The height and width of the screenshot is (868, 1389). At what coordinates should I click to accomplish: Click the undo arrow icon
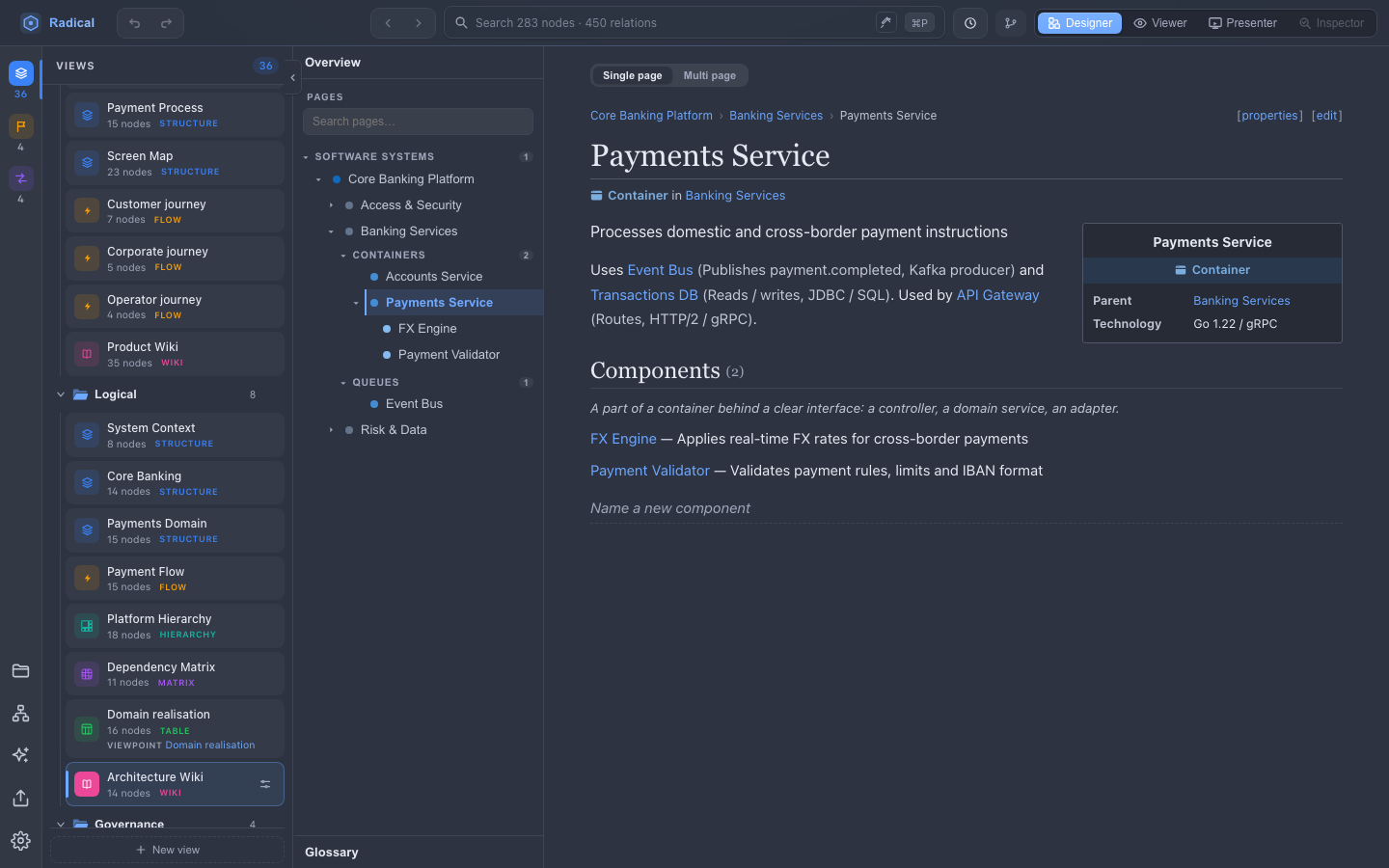[x=135, y=23]
